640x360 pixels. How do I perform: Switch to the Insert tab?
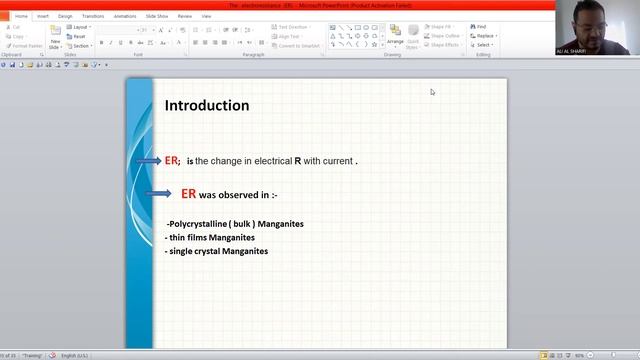(43, 16)
